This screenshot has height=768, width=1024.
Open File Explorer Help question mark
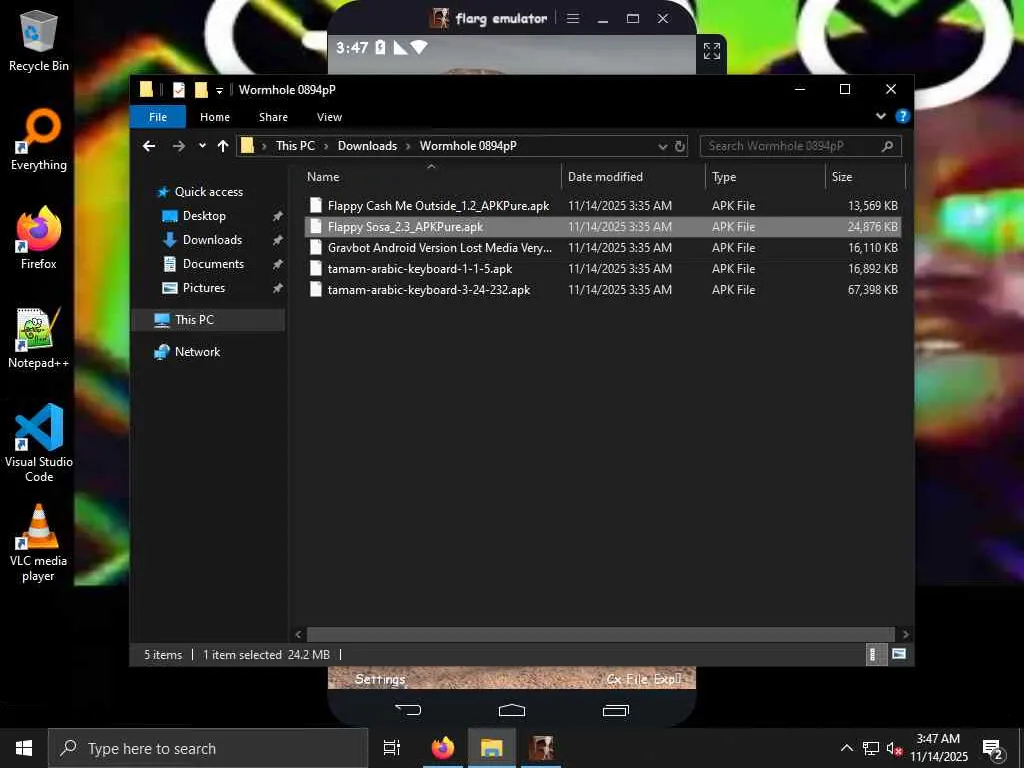pos(903,116)
